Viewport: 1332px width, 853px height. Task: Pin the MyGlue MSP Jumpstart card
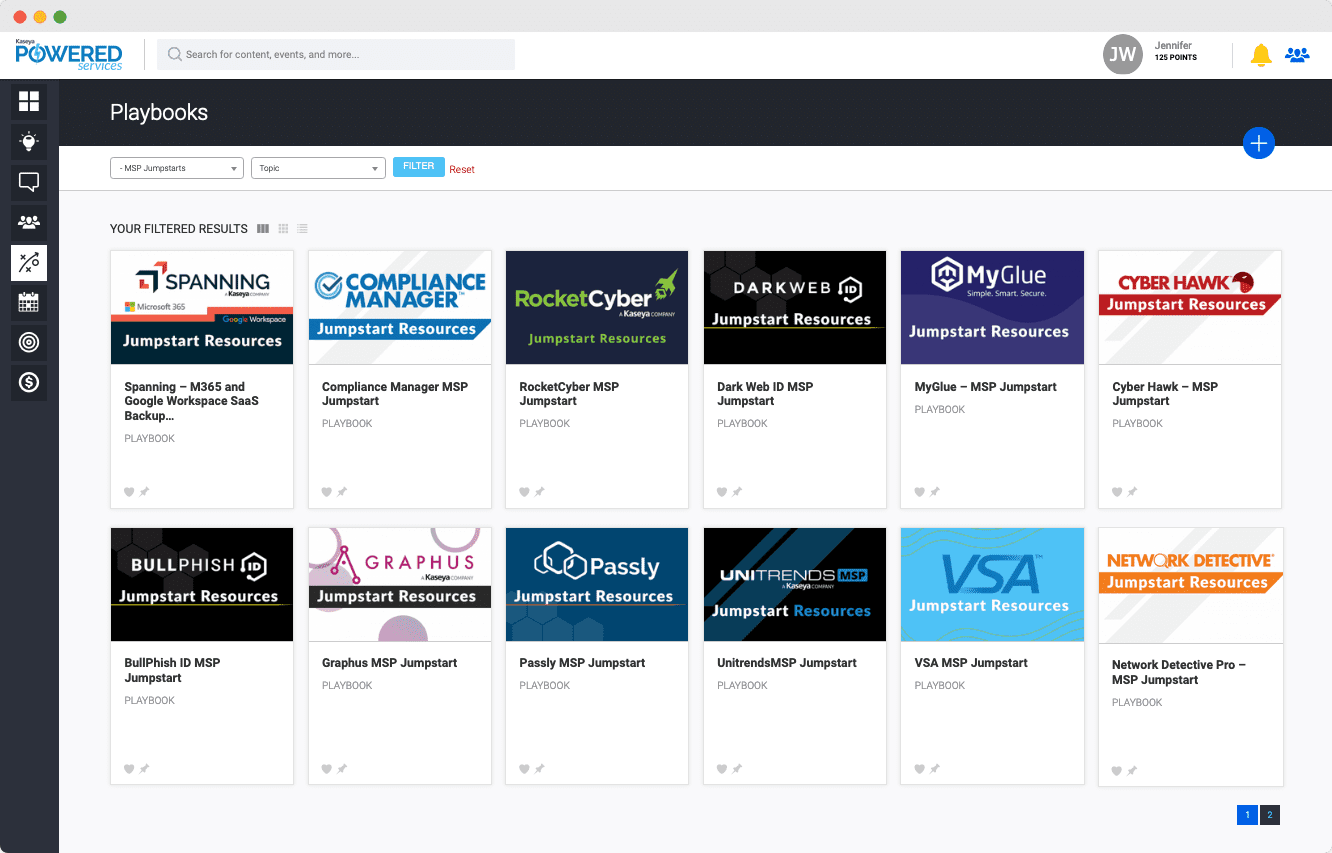tap(935, 492)
